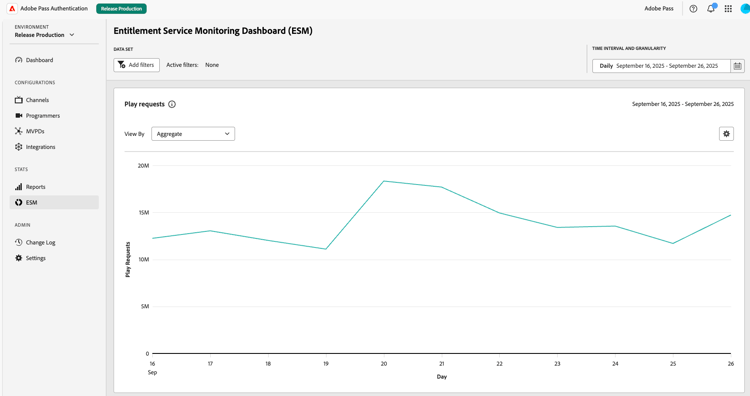
Task: Open the notifications bell icon
Action: click(711, 9)
